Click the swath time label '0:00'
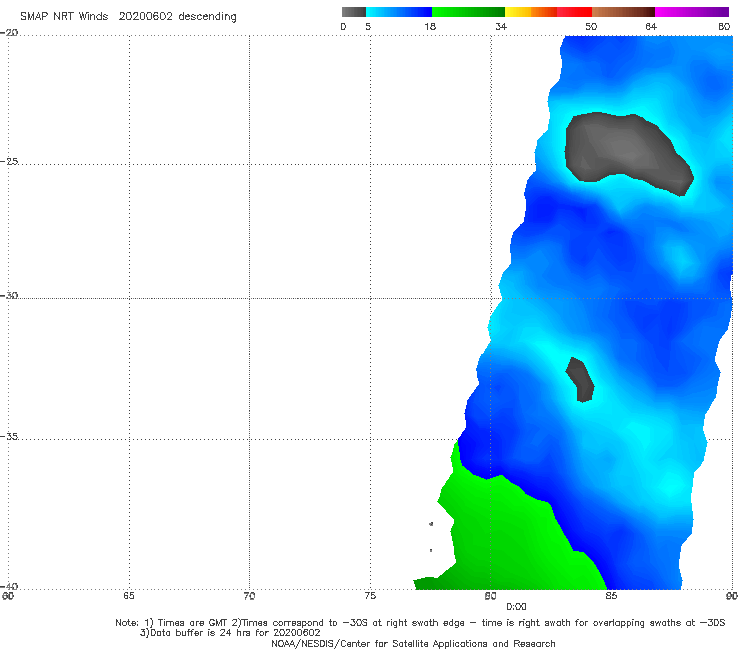Image resolution: width=740 pixels, height=650 pixels. tap(516, 607)
